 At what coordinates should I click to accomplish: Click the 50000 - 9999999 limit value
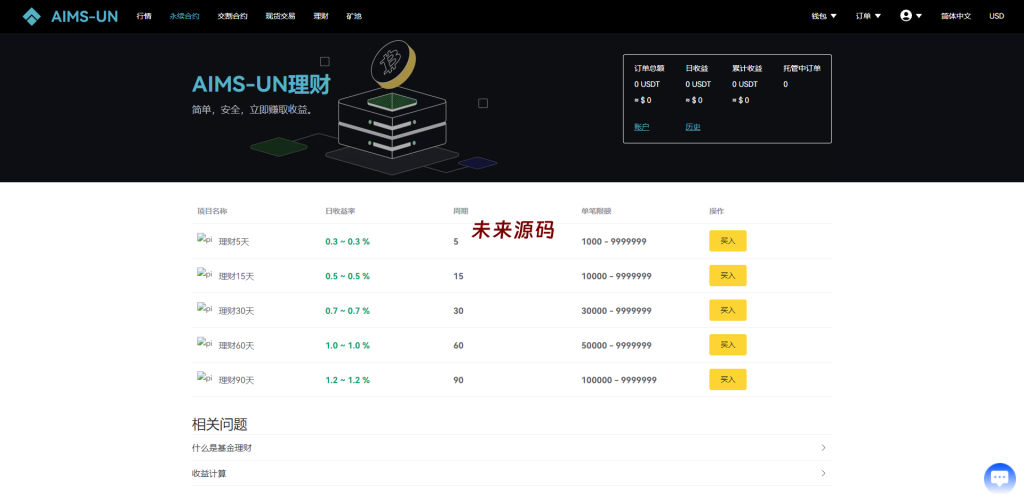click(616, 346)
